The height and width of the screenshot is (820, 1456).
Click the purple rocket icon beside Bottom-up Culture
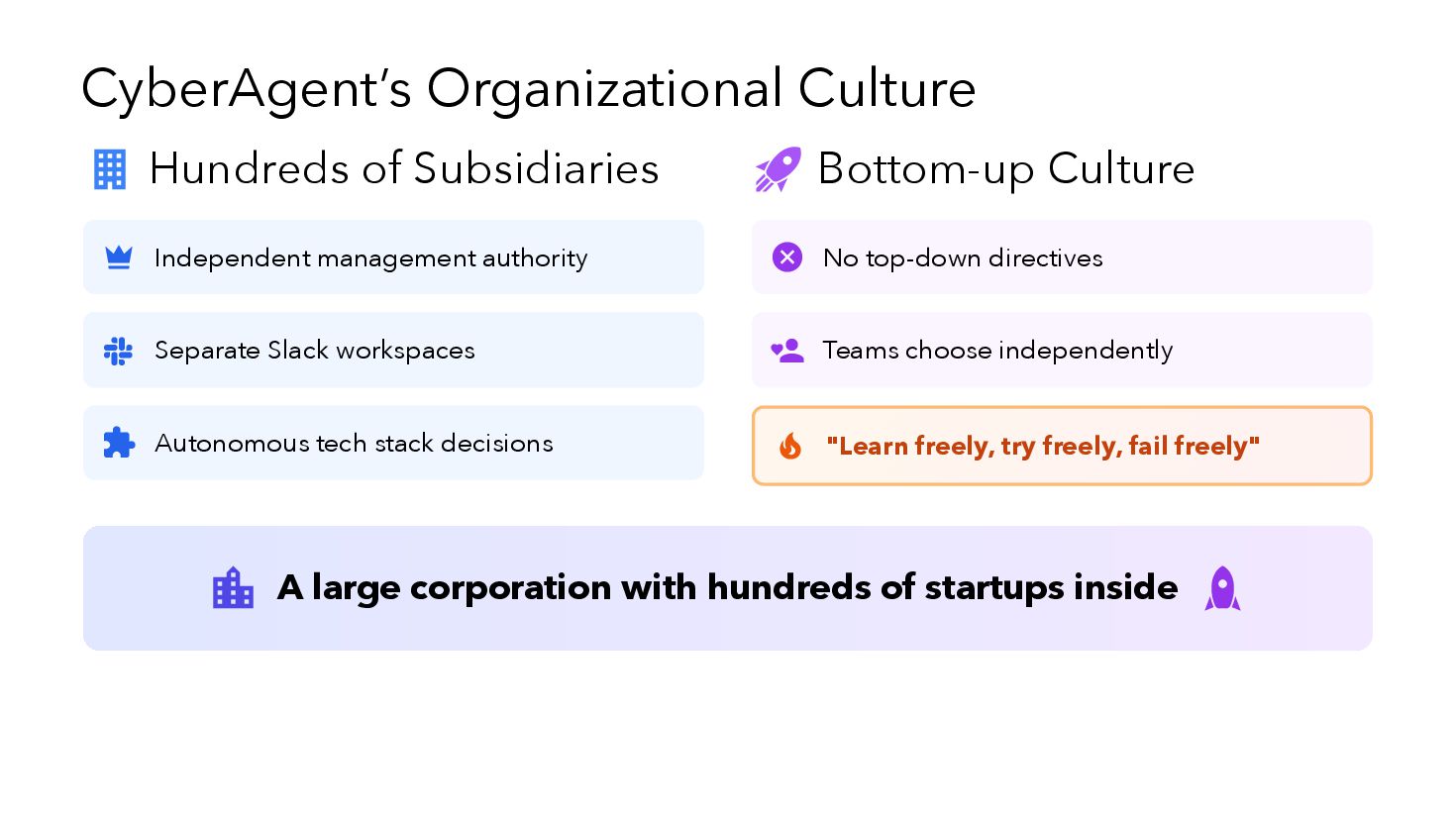[x=778, y=169]
